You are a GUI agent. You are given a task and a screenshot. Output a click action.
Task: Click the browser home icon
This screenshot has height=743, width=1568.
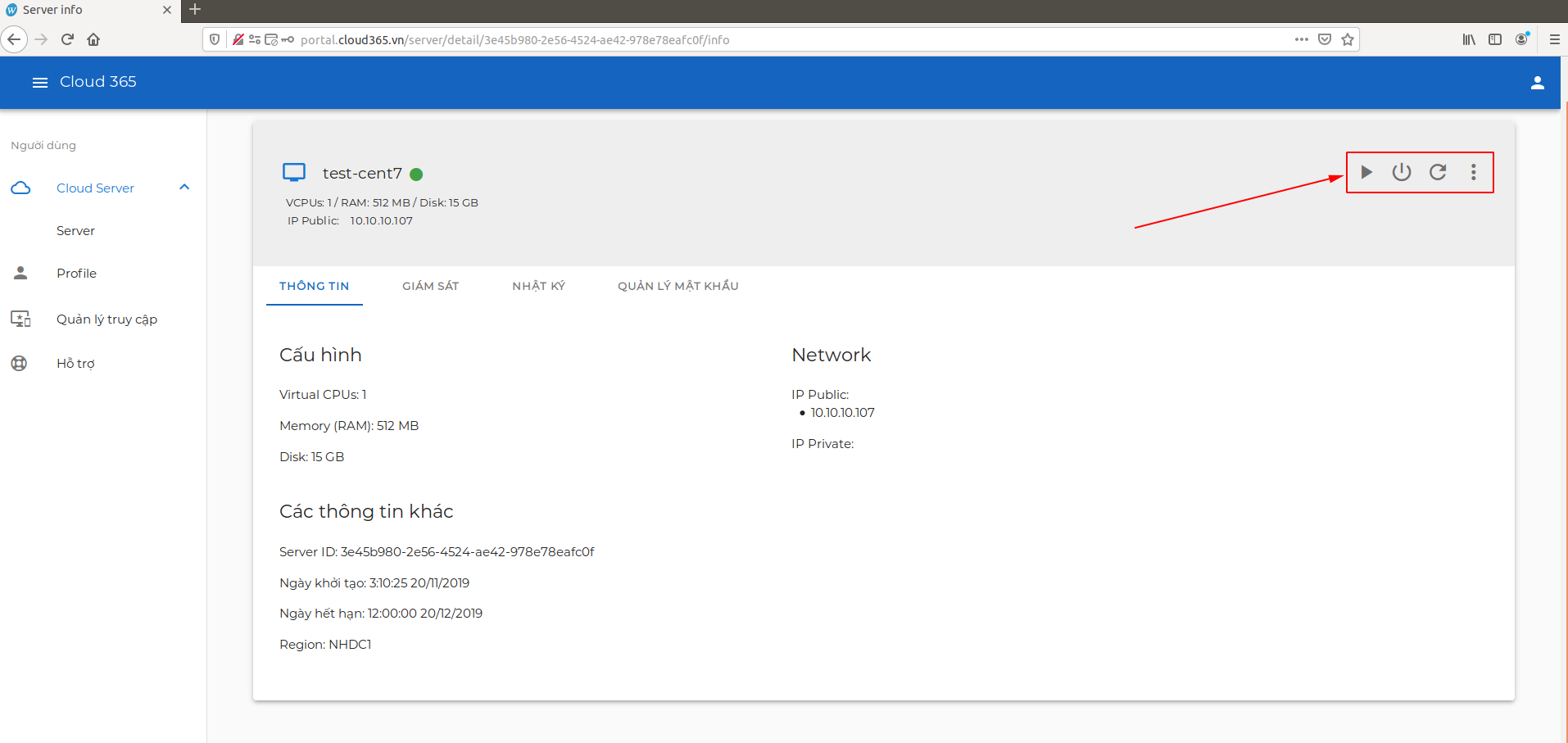[93, 39]
